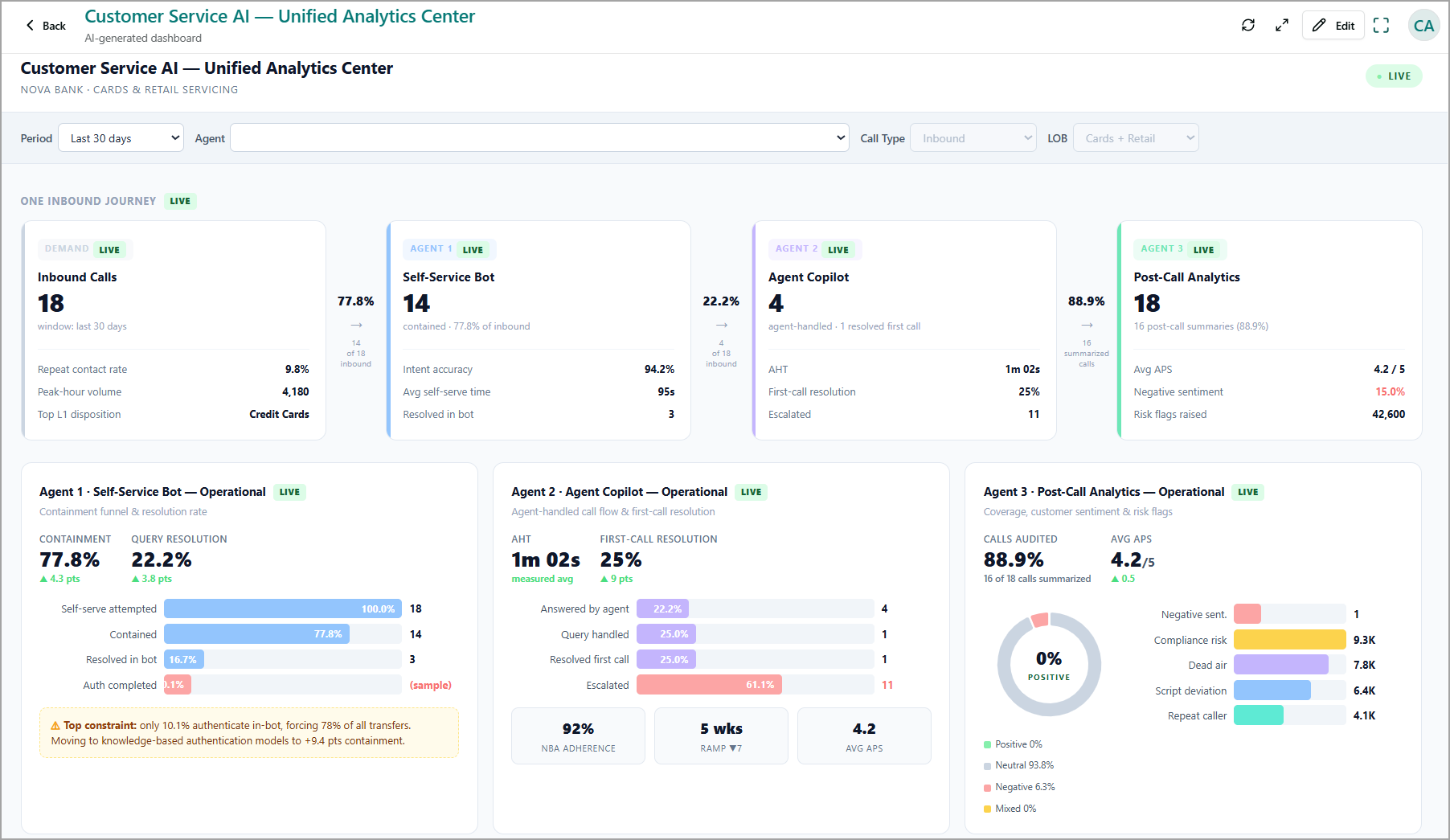Click the Edit button
This screenshot has width=1450, height=840.
coord(1333,25)
